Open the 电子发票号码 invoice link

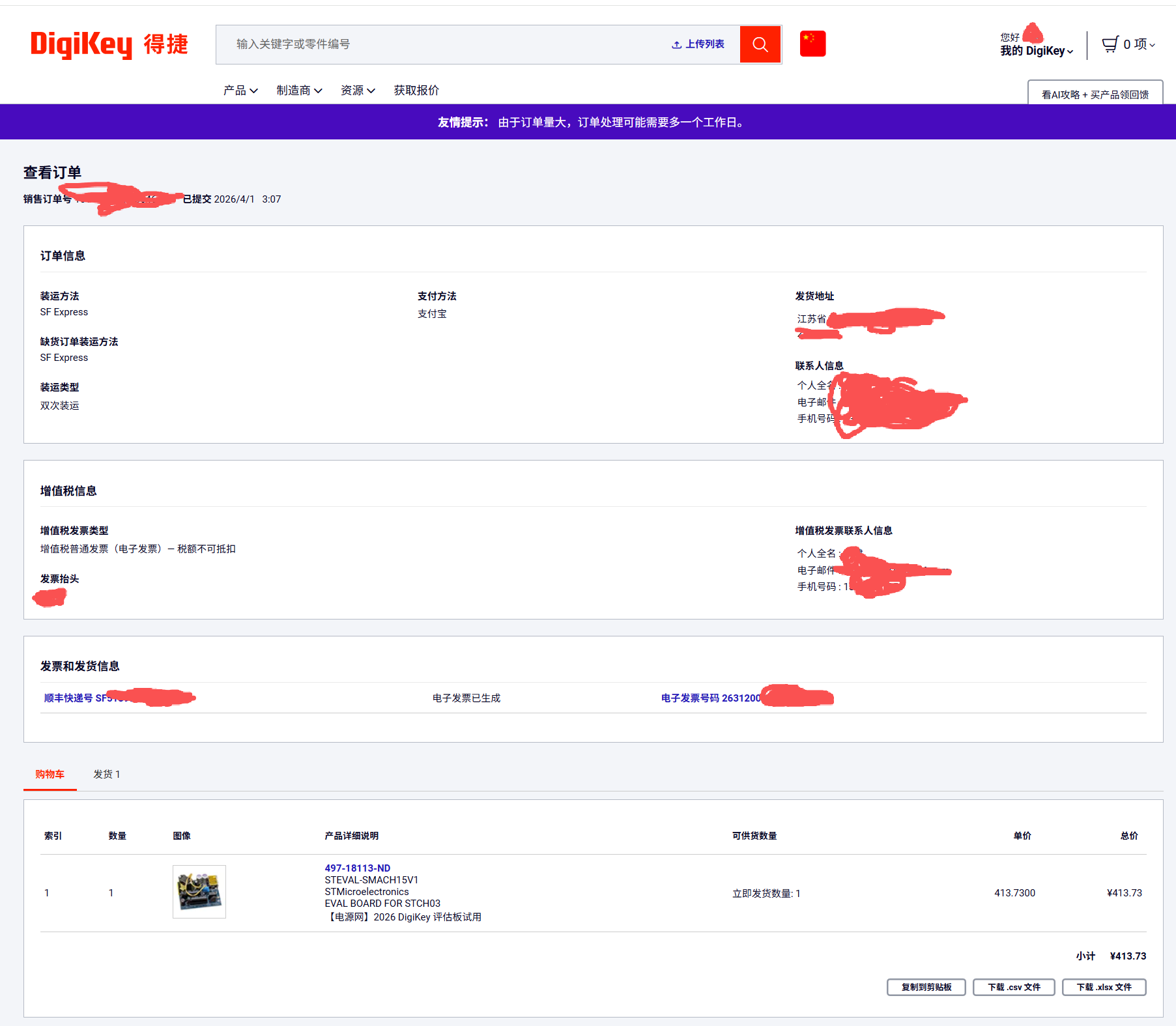pyautogui.click(x=747, y=698)
